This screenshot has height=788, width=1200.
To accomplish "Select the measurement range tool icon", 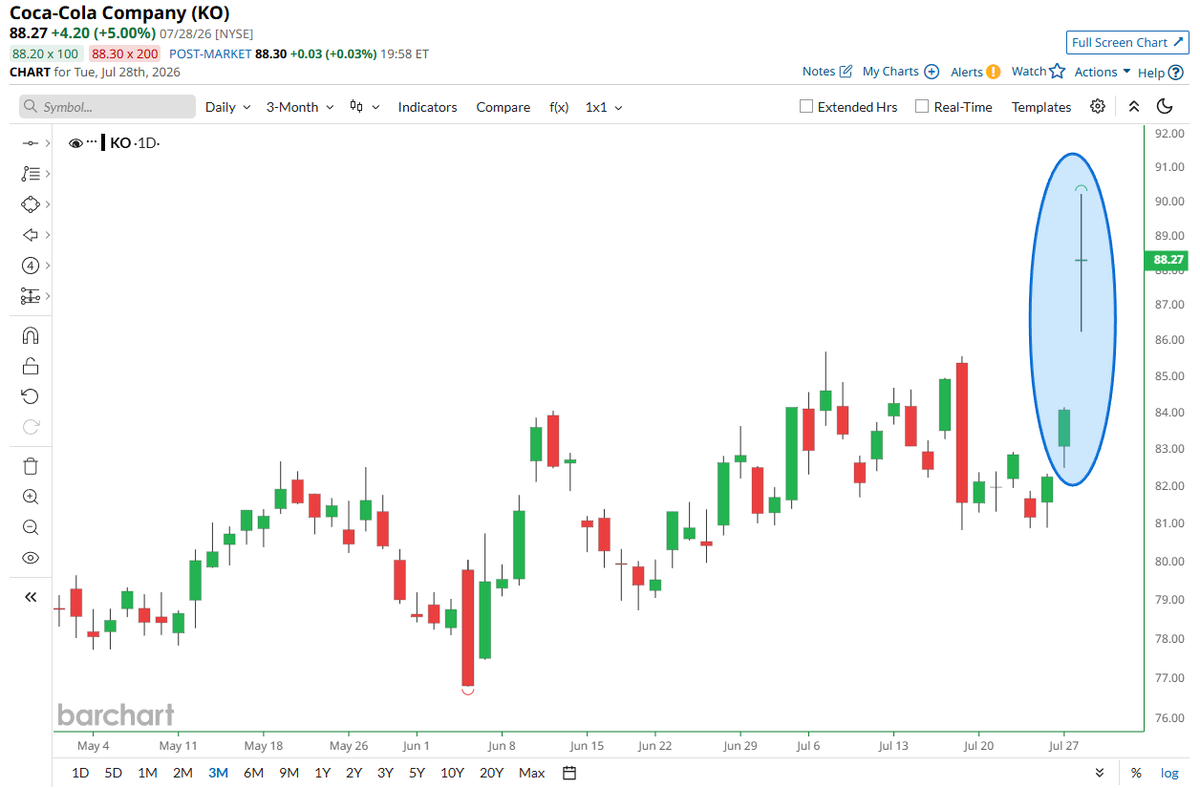I will pos(29,296).
